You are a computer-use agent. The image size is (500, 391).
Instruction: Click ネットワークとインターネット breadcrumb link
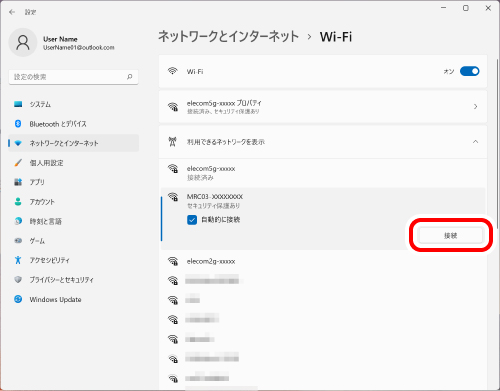228,36
